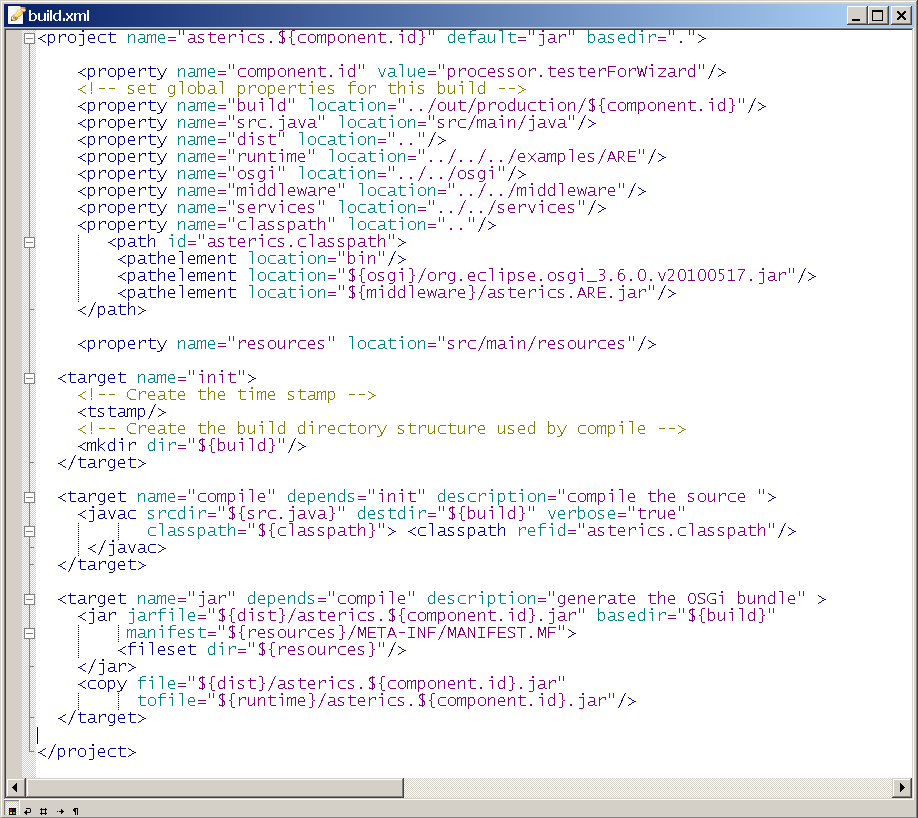Collapse the target compile fold marker
This screenshot has height=818, width=918.
29,497
